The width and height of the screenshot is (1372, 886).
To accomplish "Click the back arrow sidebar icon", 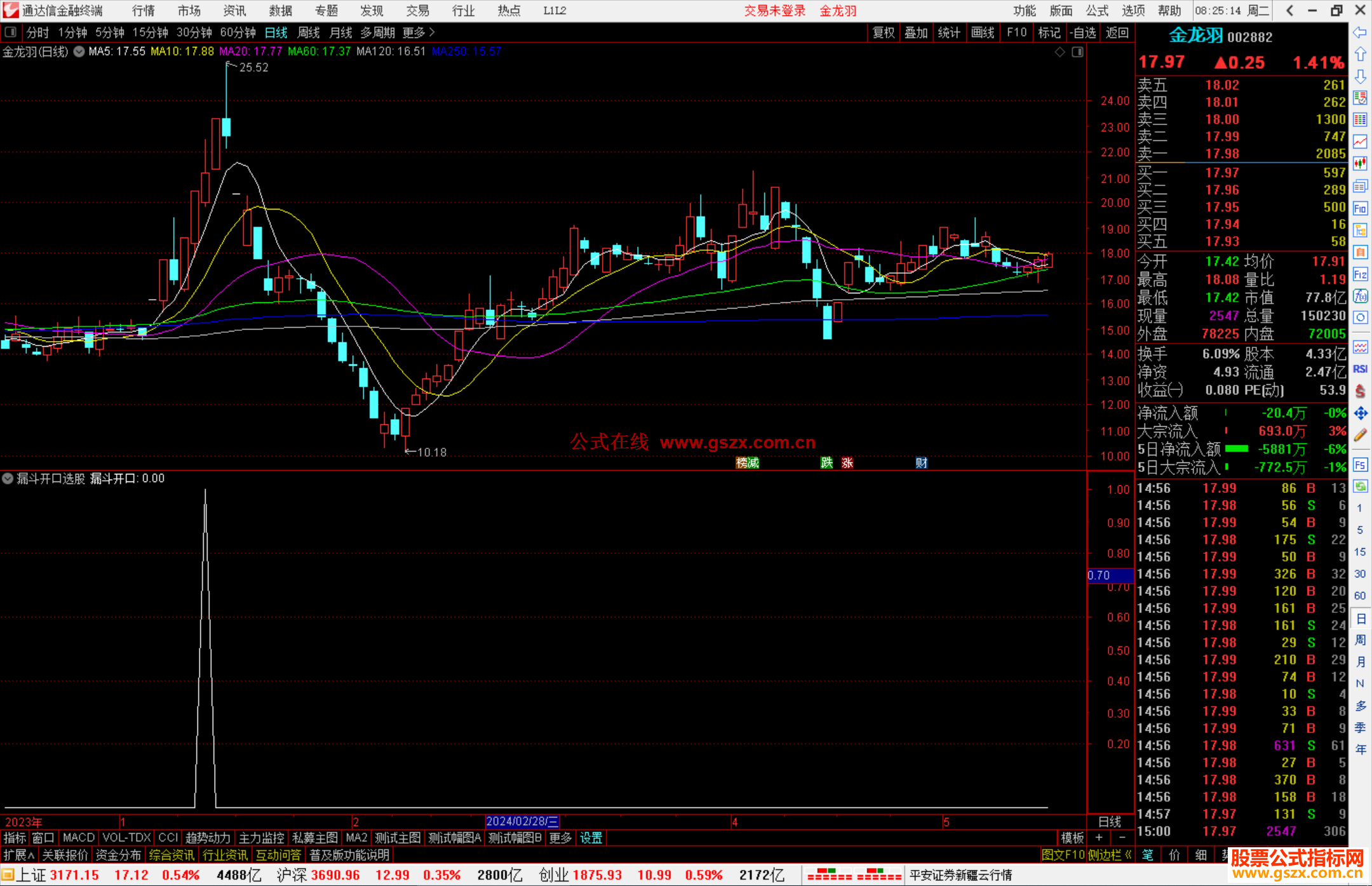I will click(x=1360, y=32).
